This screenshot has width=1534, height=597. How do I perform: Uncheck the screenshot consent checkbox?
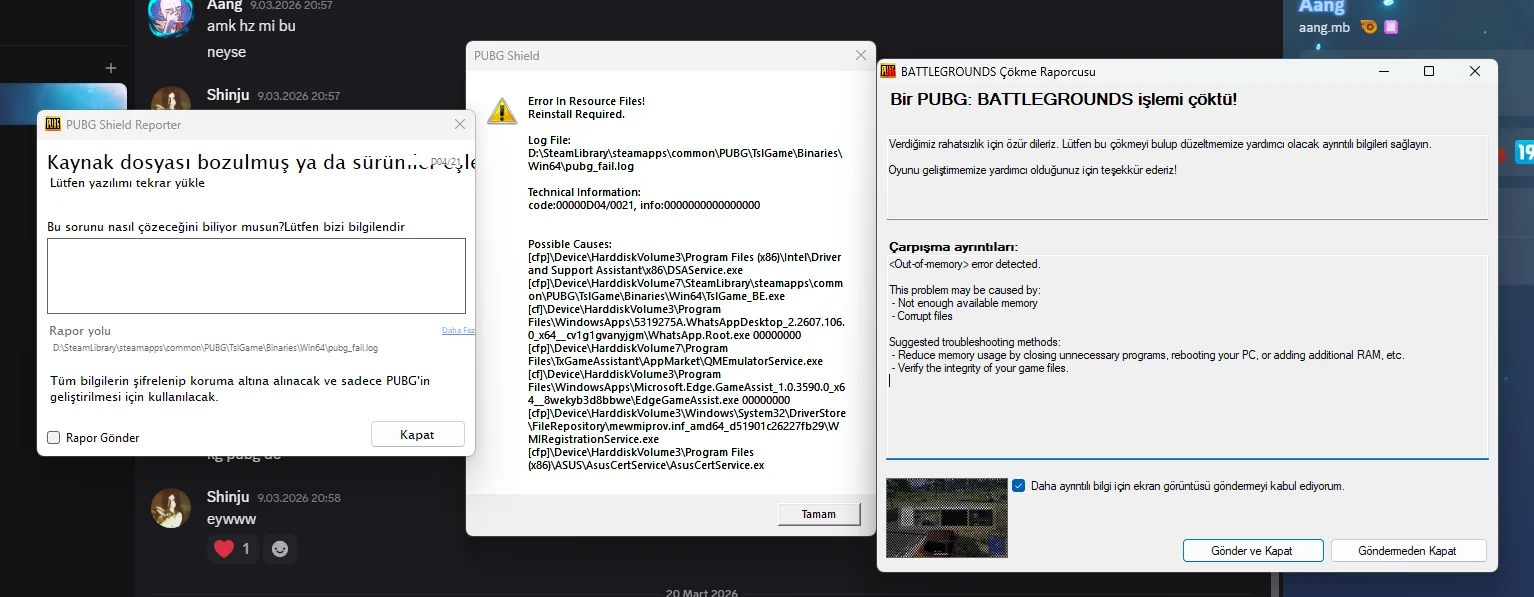[x=1018, y=486]
